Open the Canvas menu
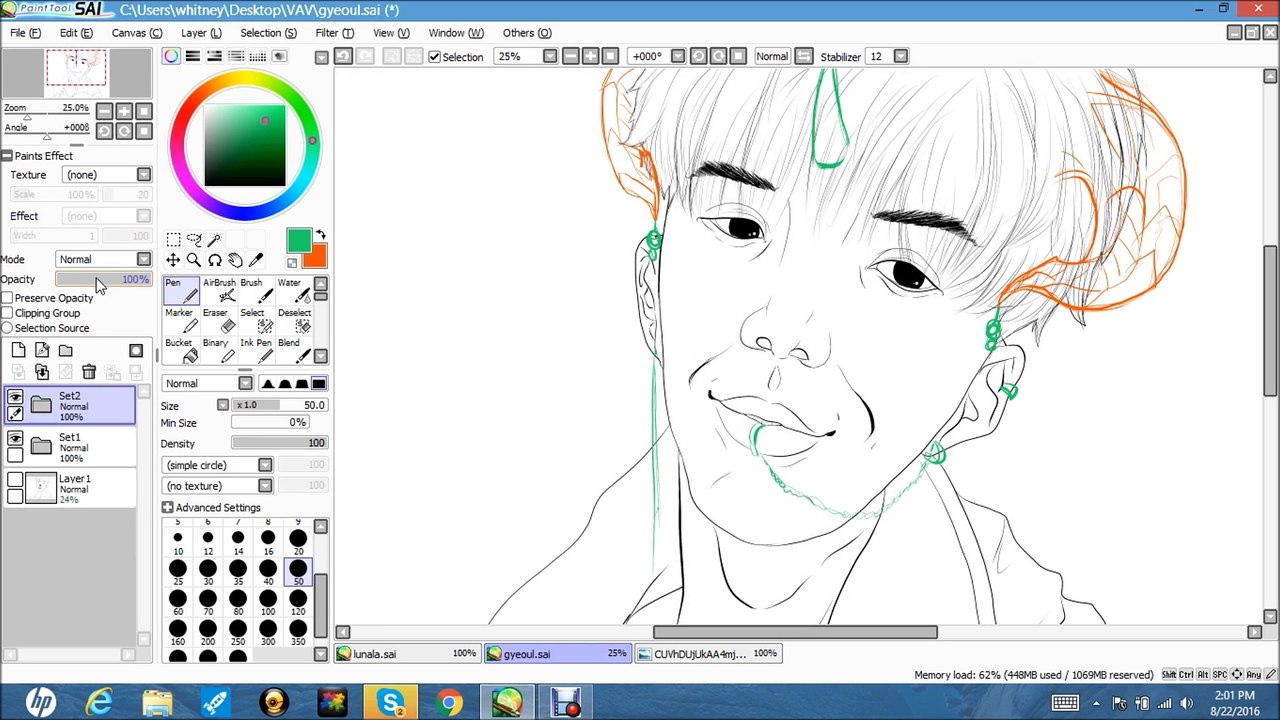 [x=136, y=33]
